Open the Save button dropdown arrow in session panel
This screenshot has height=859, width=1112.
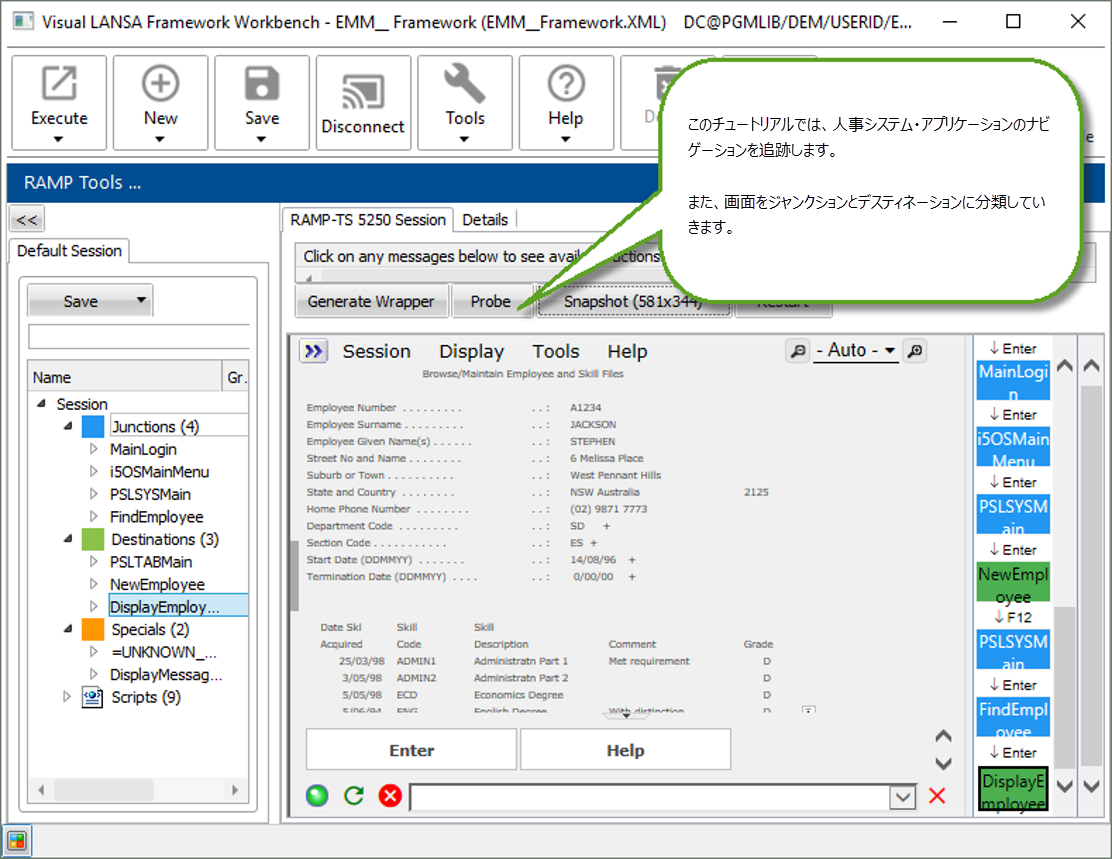point(141,300)
